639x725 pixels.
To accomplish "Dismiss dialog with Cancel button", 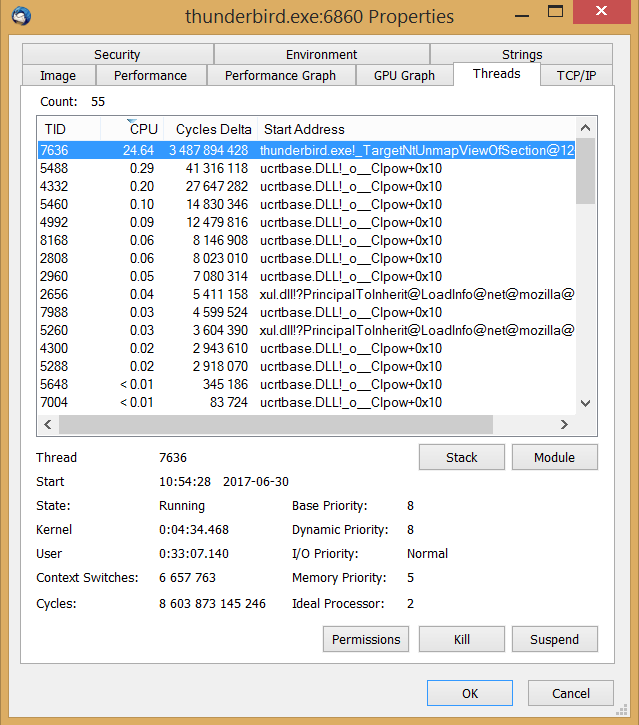I will point(571,693).
